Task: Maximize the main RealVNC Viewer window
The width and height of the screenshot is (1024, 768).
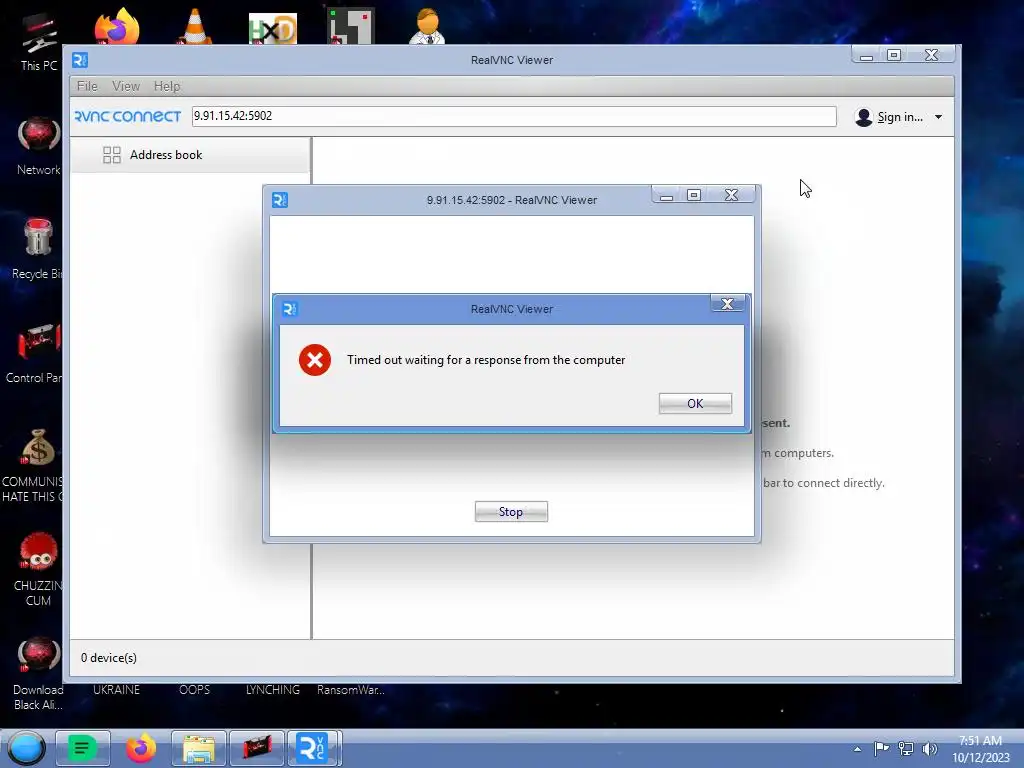Action: pyautogui.click(x=894, y=56)
